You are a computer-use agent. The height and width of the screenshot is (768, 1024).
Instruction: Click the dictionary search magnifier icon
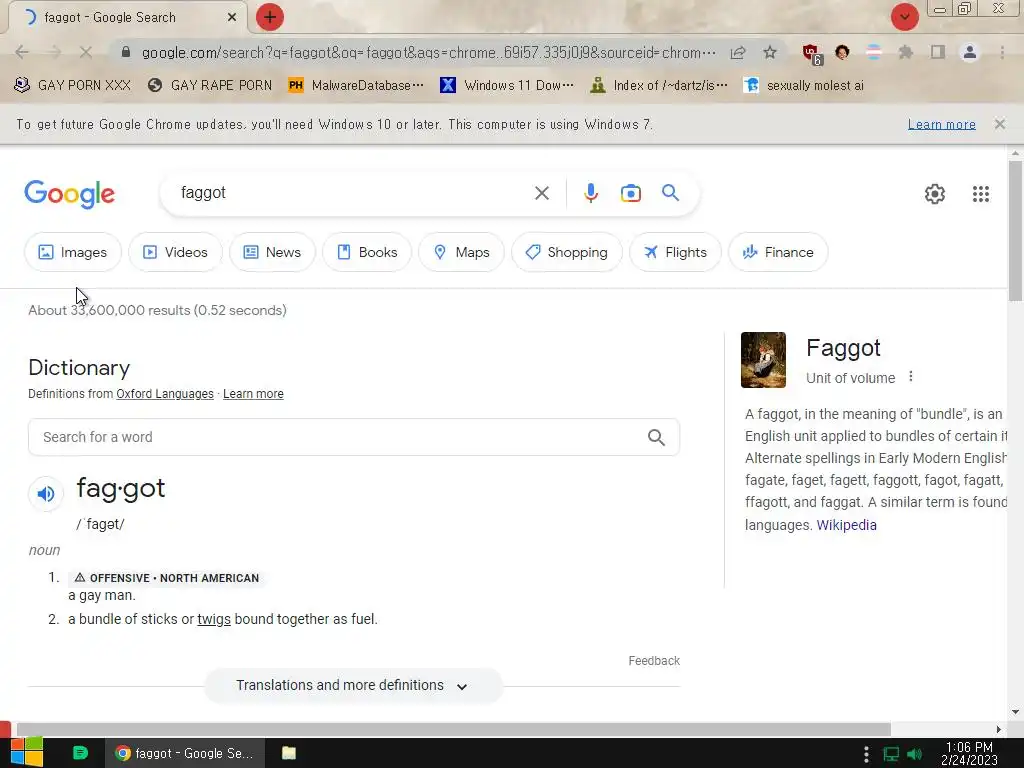coord(656,438)
